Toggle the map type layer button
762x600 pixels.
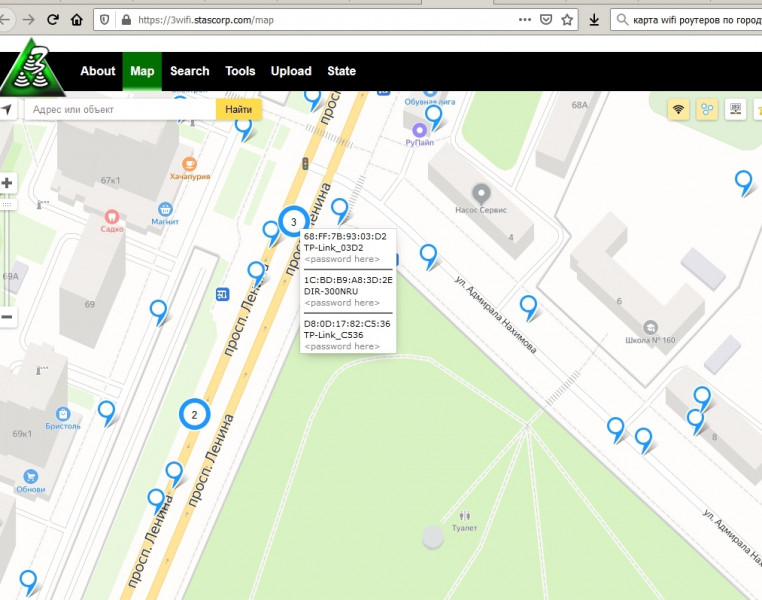coord(735,109)
